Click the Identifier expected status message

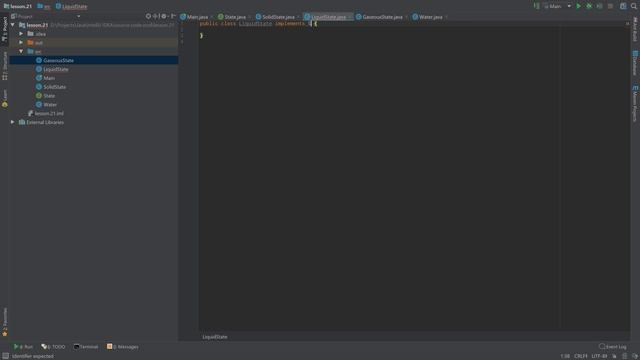pyautogui.click(x=33, y=356)
